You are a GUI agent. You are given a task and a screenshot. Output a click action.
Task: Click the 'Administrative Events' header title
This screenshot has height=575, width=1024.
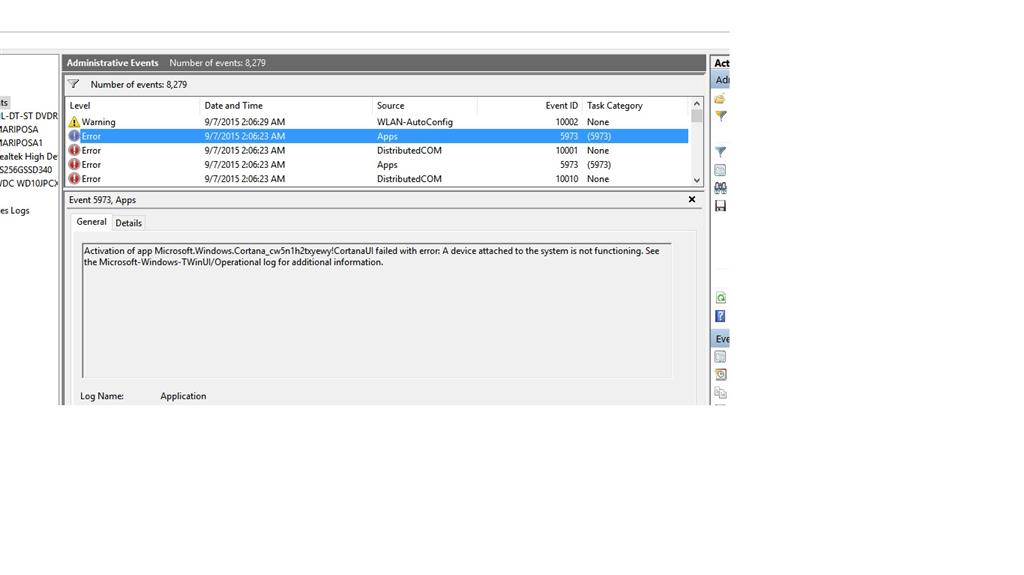tap(112, 63)
